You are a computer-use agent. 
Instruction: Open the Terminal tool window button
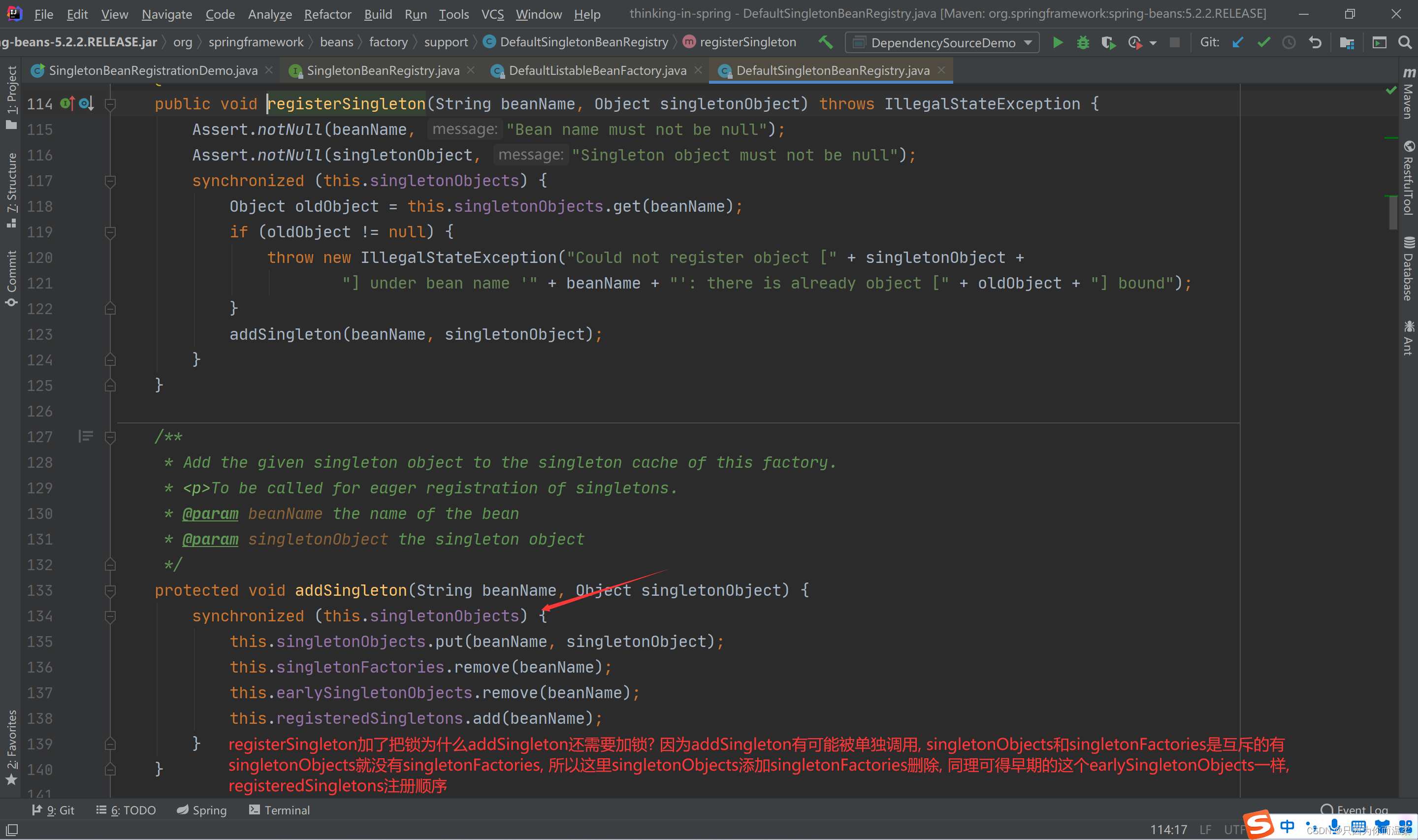click(280, 810)
